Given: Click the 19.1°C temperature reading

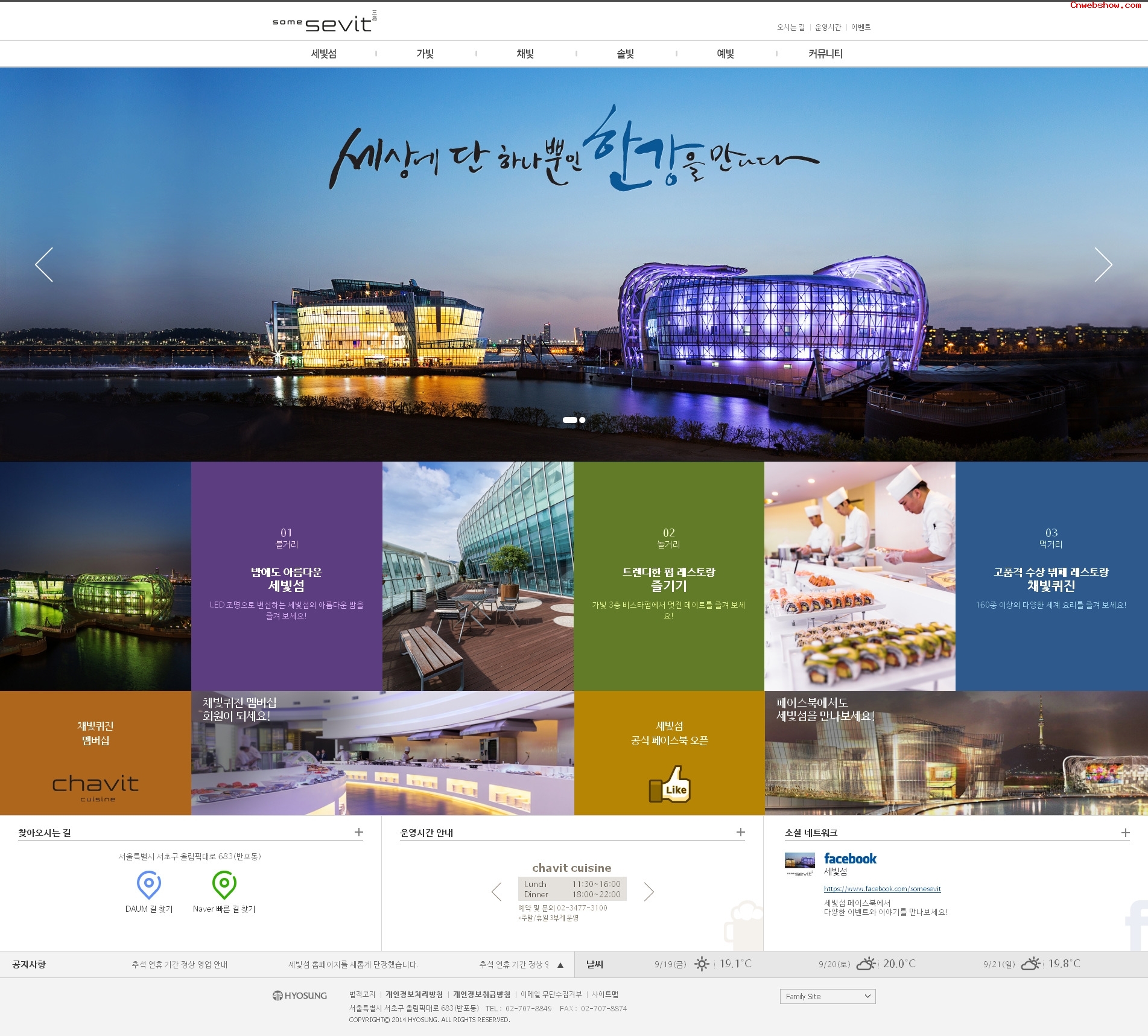Looking at the screenshot, I should (735, 964).
